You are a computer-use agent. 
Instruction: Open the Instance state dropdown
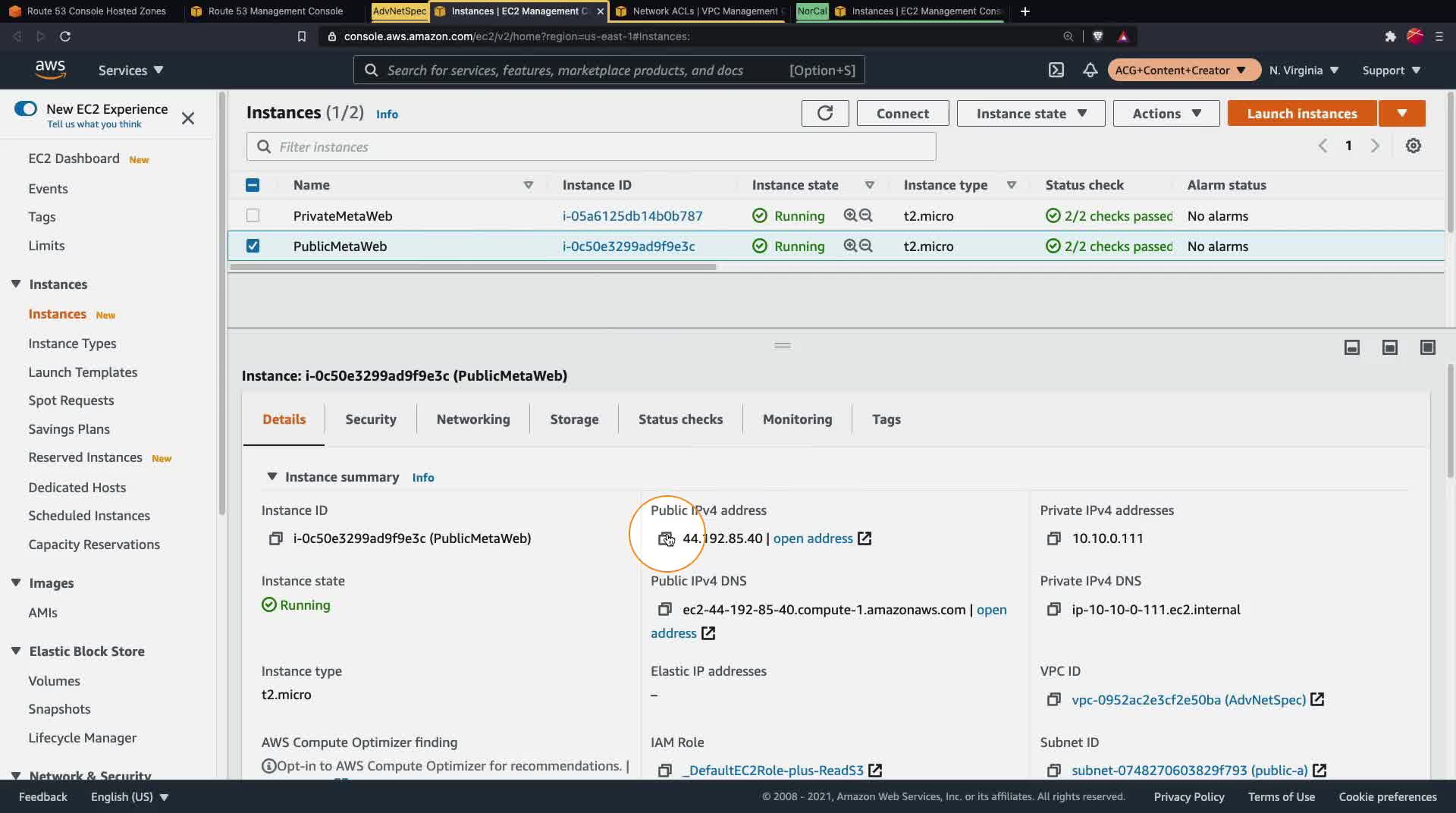click(x=1031, y=113)
